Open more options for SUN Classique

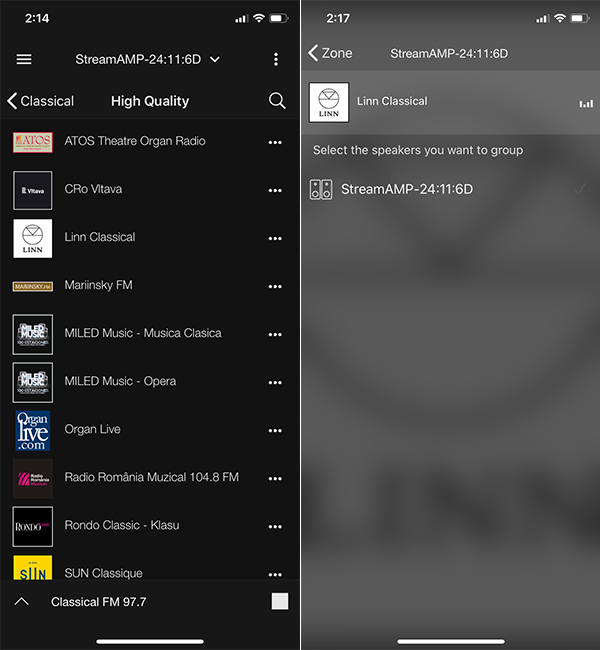click(275, 575)
